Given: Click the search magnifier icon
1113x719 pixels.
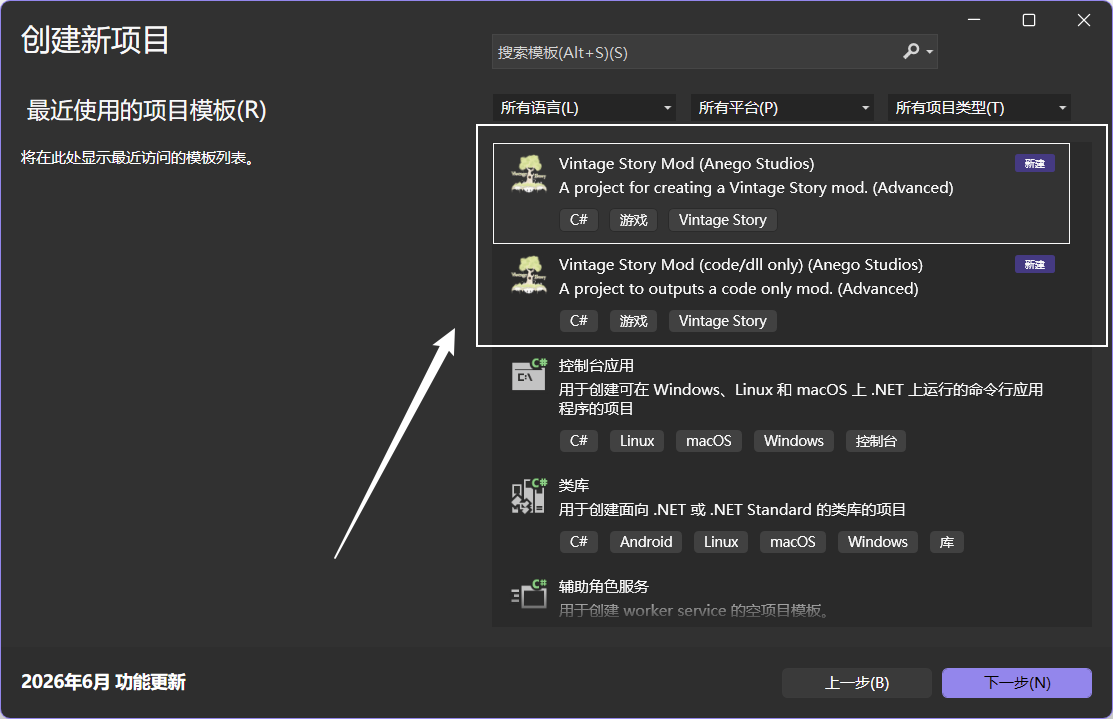Looking at the screenshot, I should 911,51.
